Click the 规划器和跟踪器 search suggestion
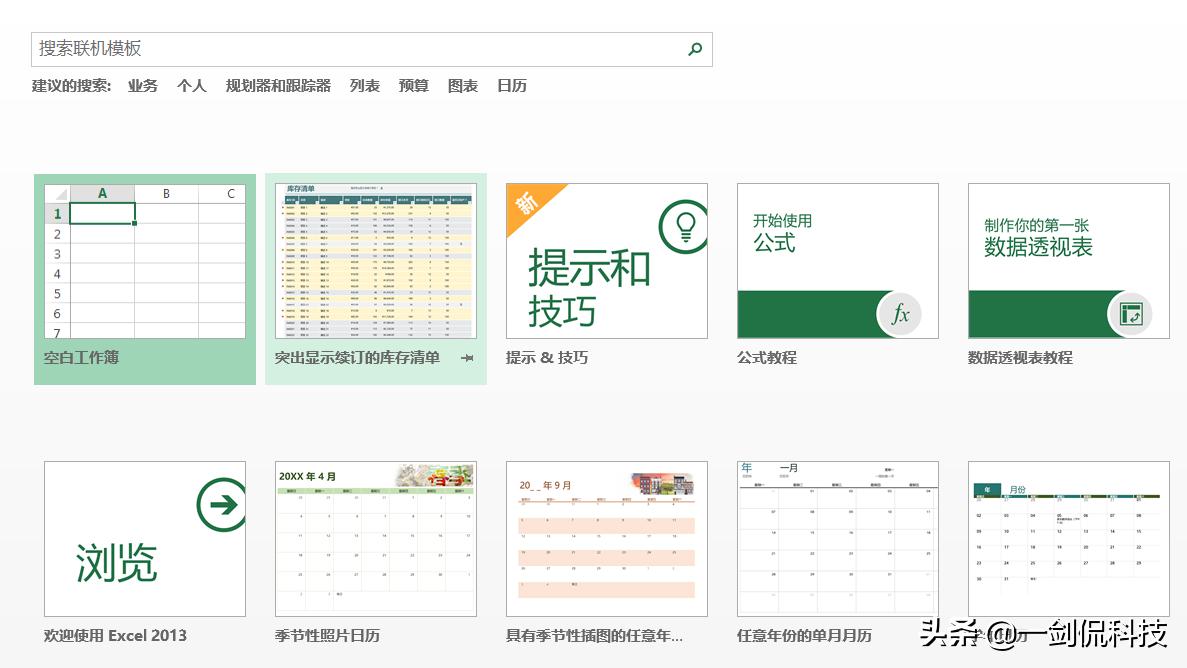Image resolution: width=1187 pixels, height=668 pixels. coord(277,86)
